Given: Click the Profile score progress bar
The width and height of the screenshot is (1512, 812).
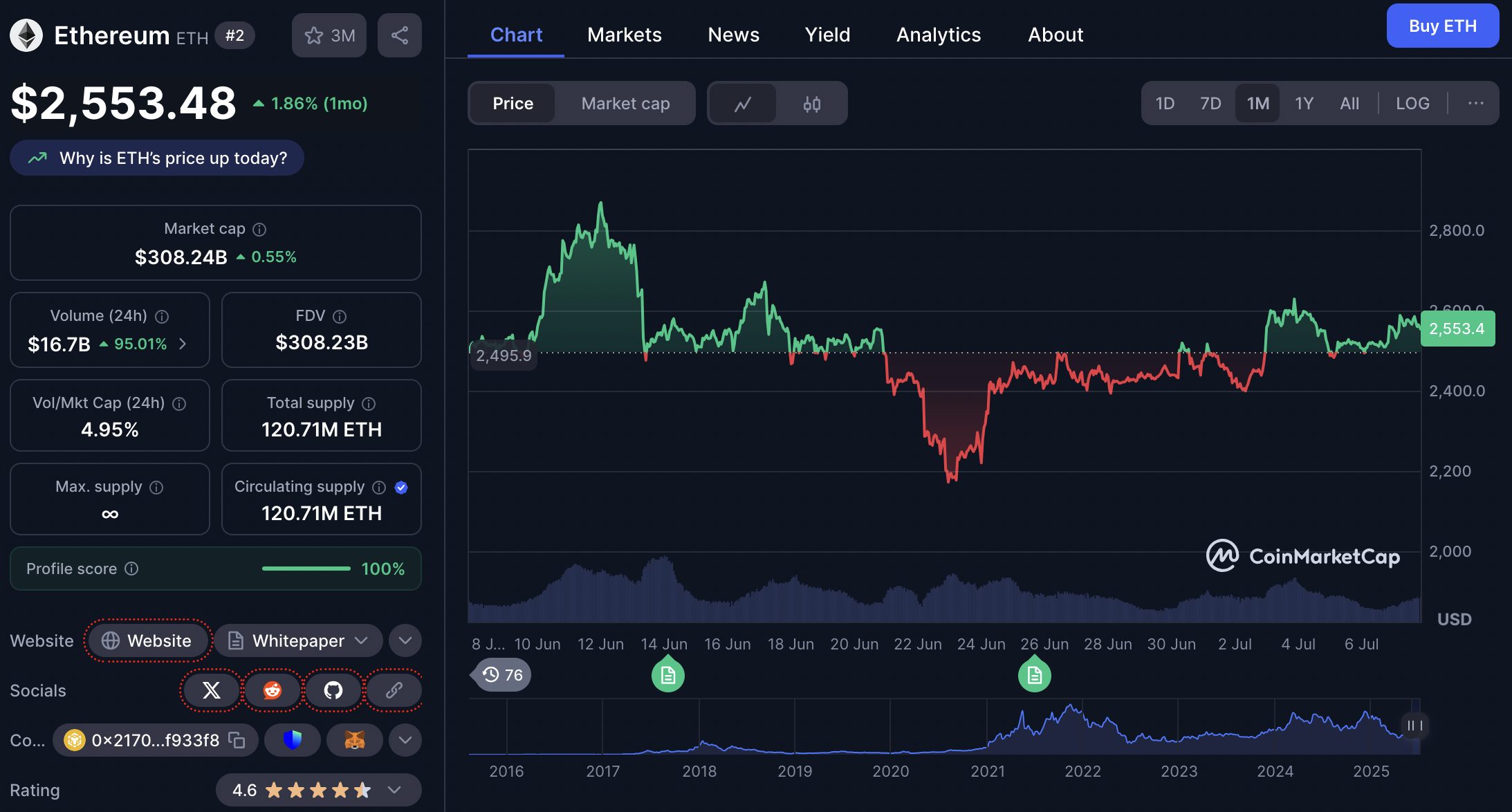Looking at the screenshot, I should click(306, 569).
